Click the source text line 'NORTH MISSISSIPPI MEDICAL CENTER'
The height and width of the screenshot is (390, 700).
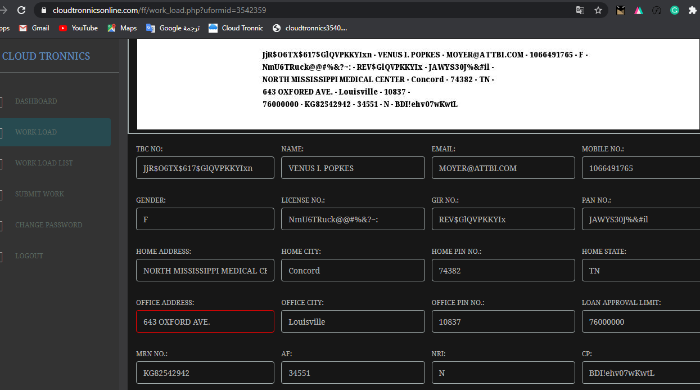[x=378, y=79]
